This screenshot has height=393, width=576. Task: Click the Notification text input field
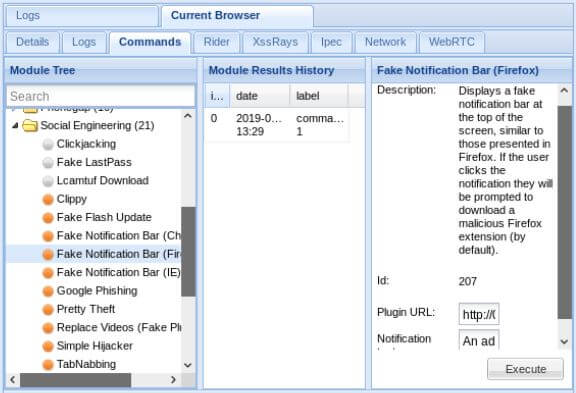click(479, 340)
